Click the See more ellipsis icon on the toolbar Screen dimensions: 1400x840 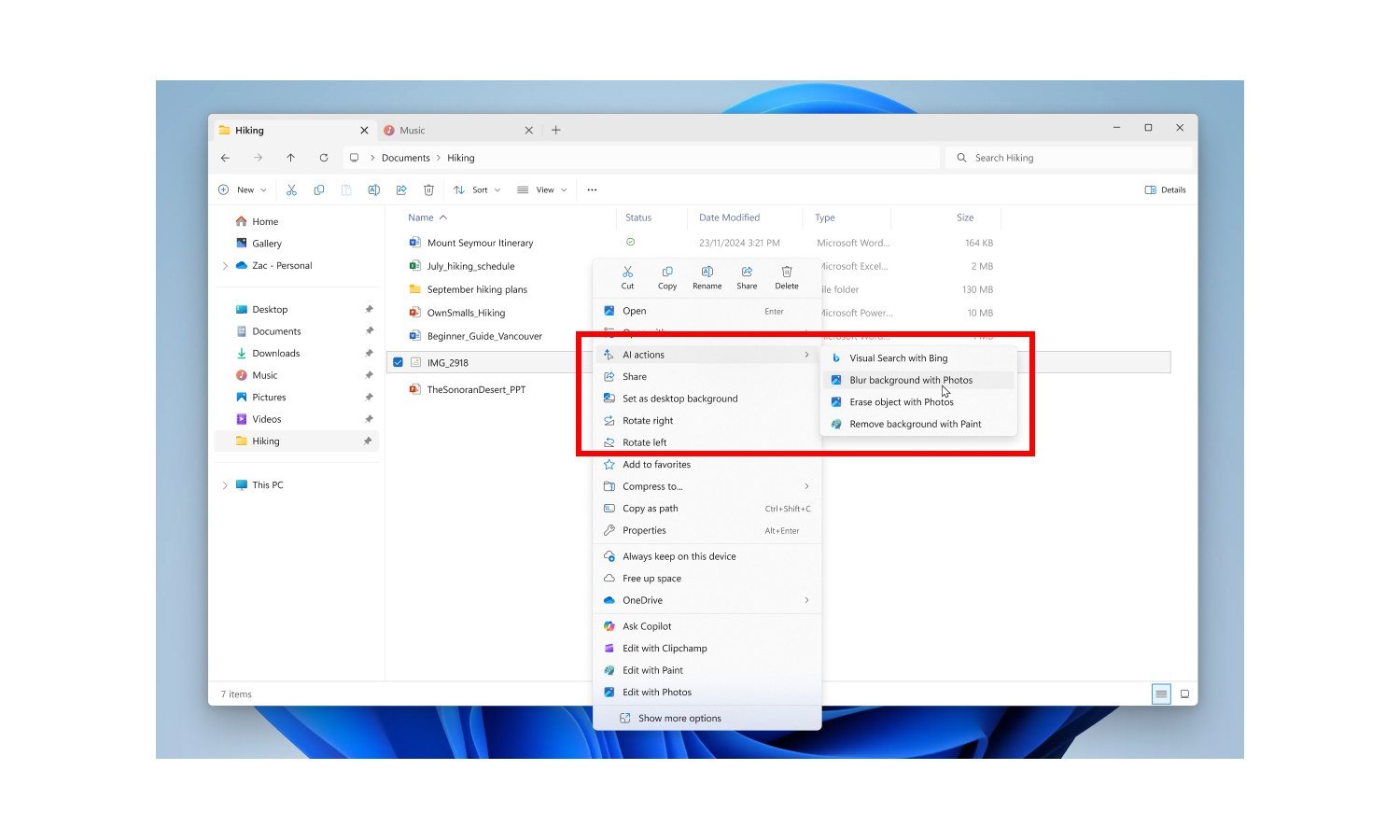pos(592,189)
